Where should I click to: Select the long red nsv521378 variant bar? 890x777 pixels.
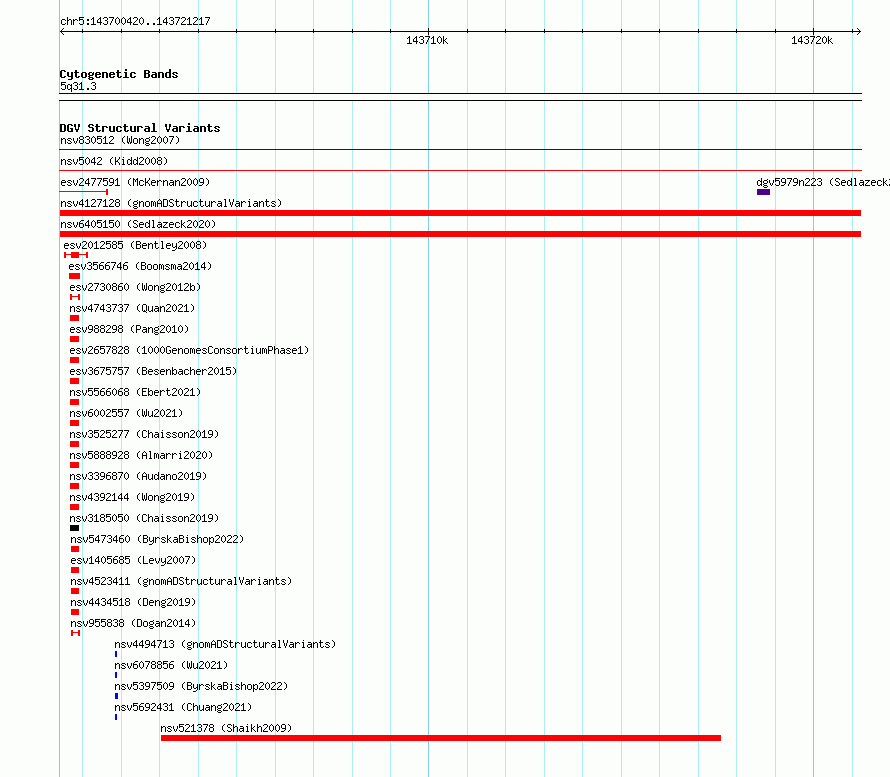point(440,738)
